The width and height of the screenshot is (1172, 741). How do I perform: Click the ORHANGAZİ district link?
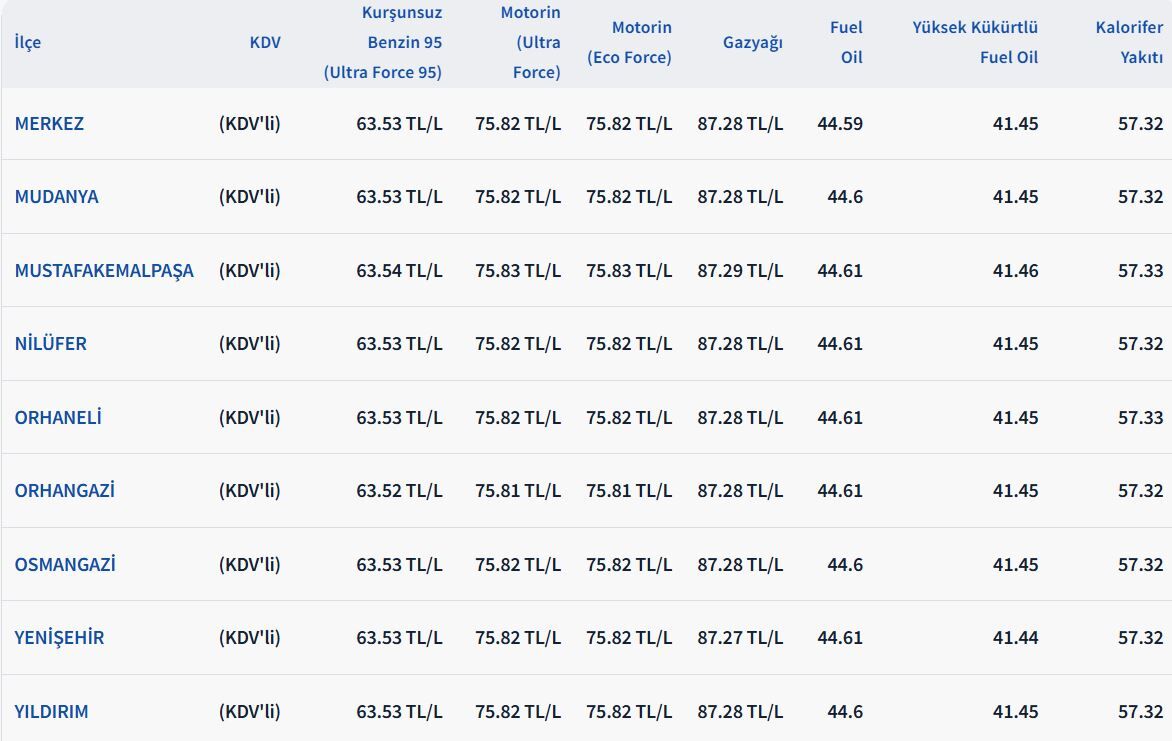pos(64,491)
